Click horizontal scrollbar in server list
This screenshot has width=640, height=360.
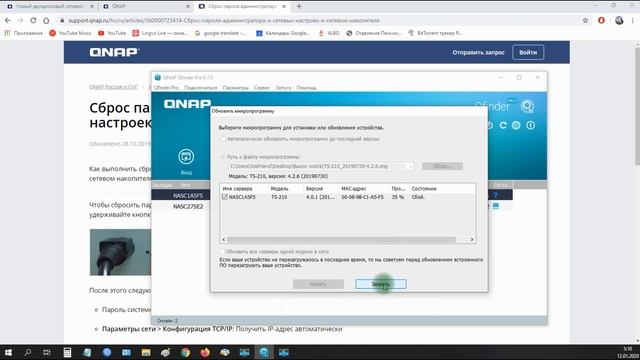pyautogui.click(x=341, y=240)
